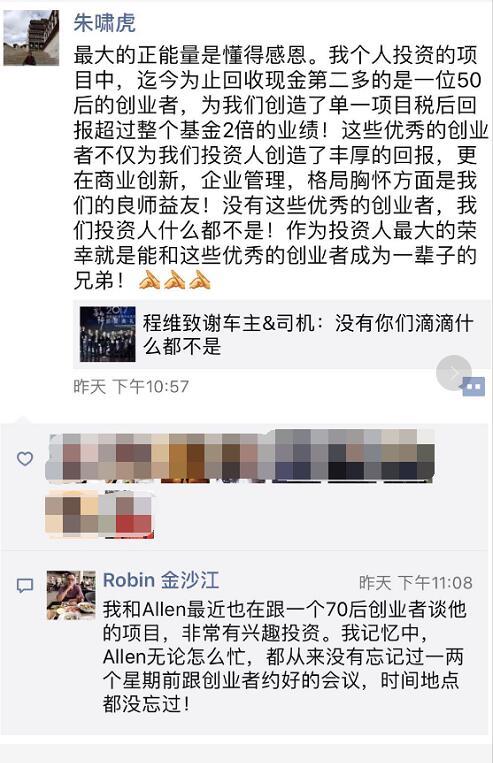The height and width of the screenshot is (763, 493).
Task: Click the 朱啸虎 username link
Action: (105, 23)
